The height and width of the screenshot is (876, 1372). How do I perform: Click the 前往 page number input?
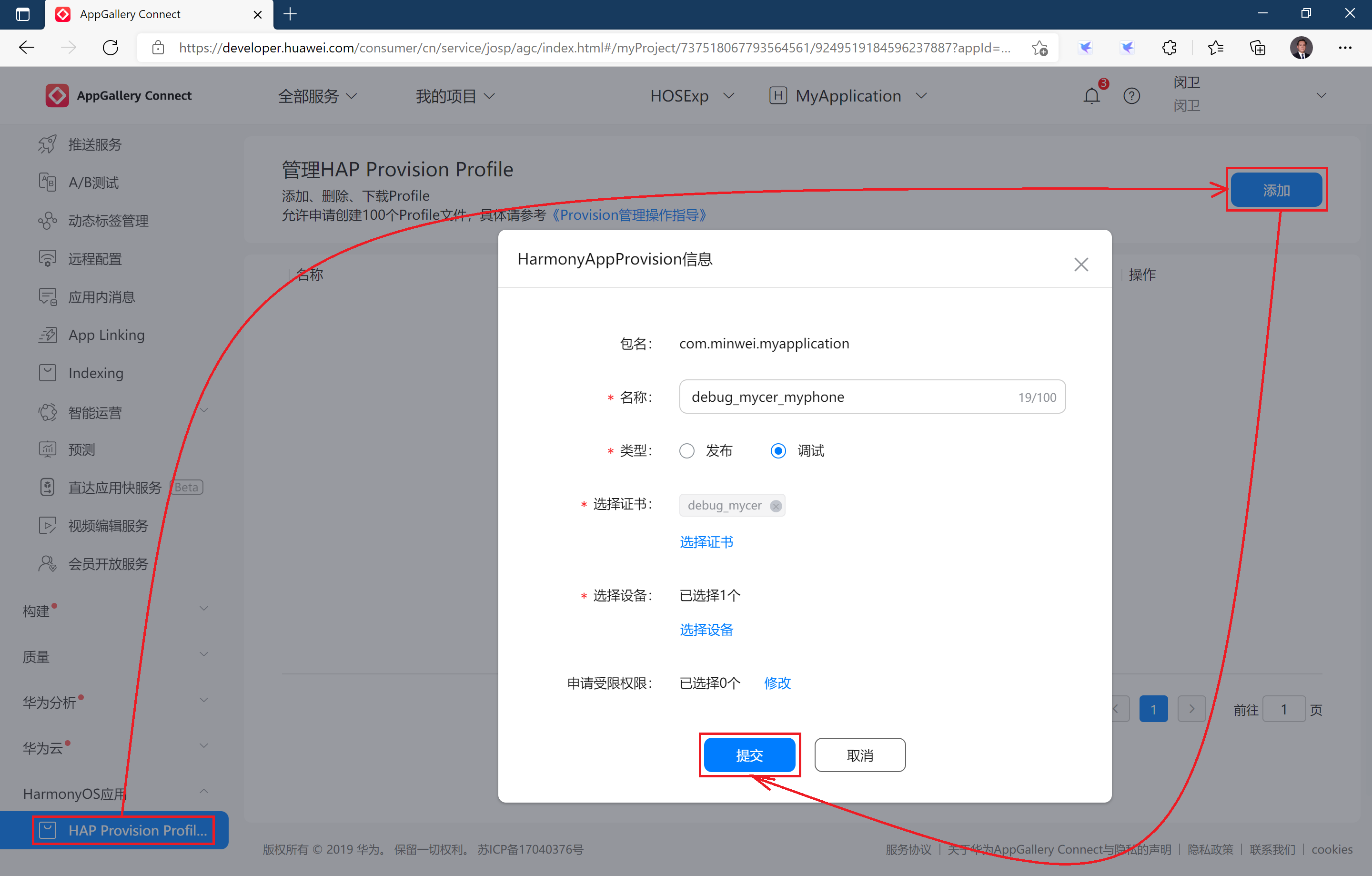pyautogui.click(x=1284, y=709)
